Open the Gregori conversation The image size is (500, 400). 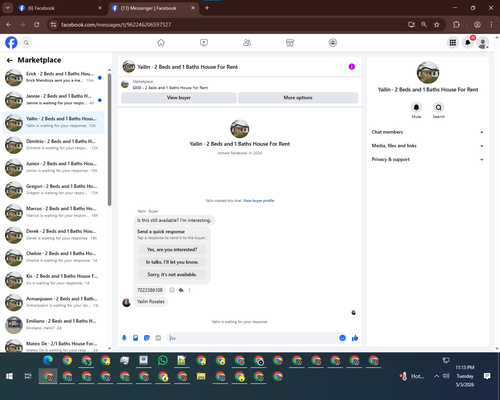pos(54,190)
